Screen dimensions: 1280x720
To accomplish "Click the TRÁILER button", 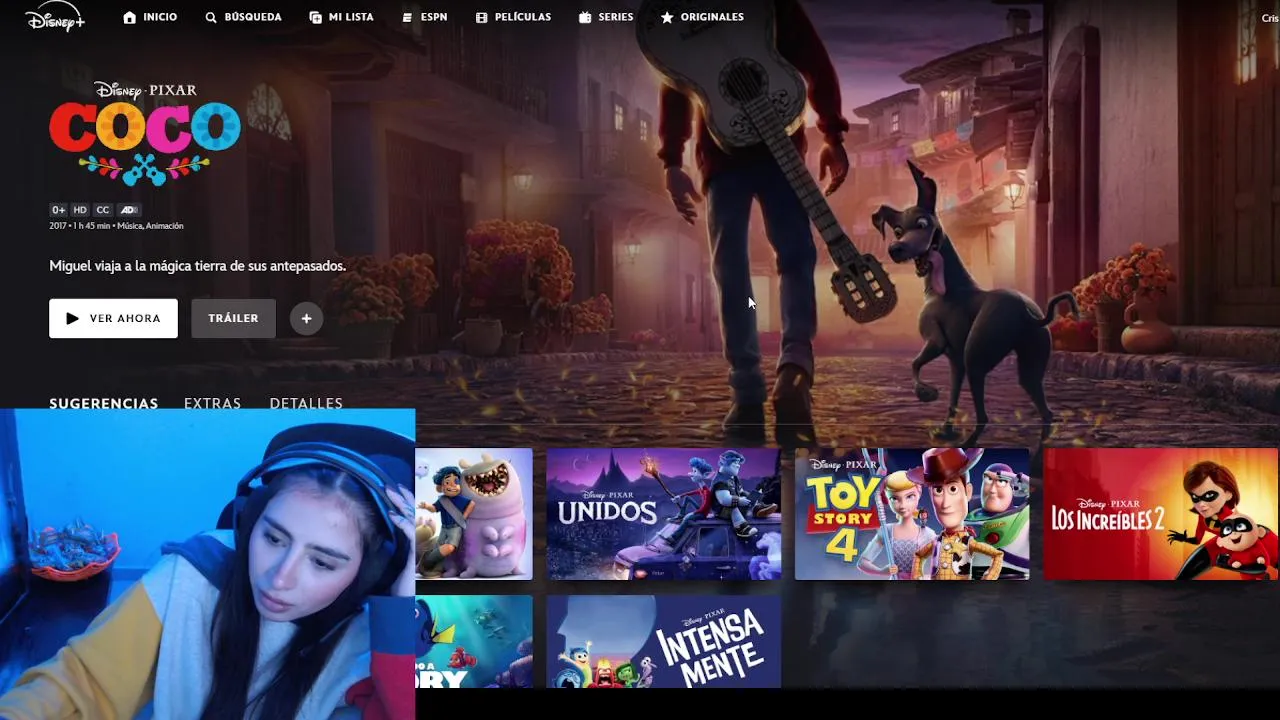I will [x=233, y=318].
